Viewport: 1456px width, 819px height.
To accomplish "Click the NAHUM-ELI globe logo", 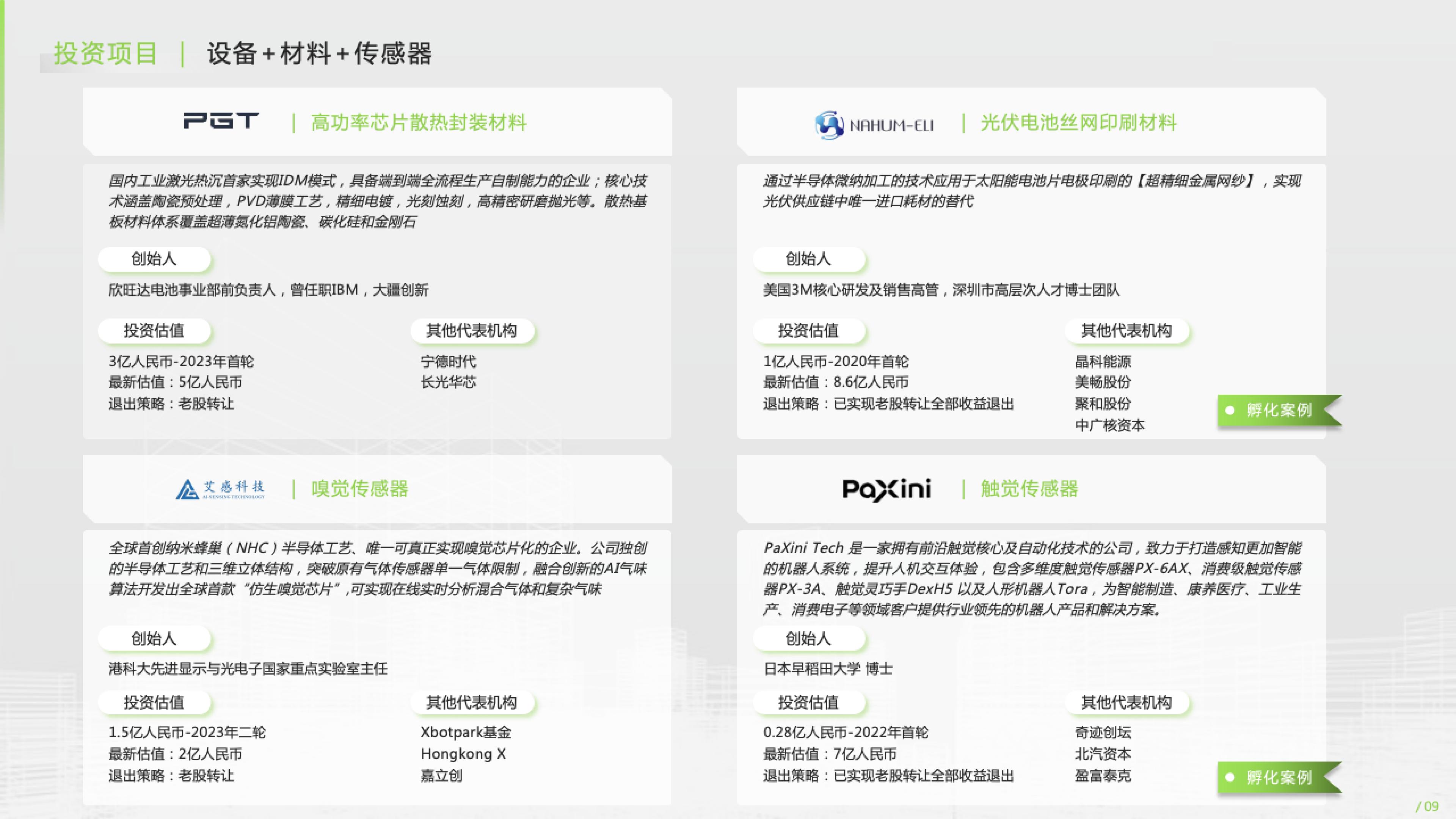I will [x=829, y=125].
